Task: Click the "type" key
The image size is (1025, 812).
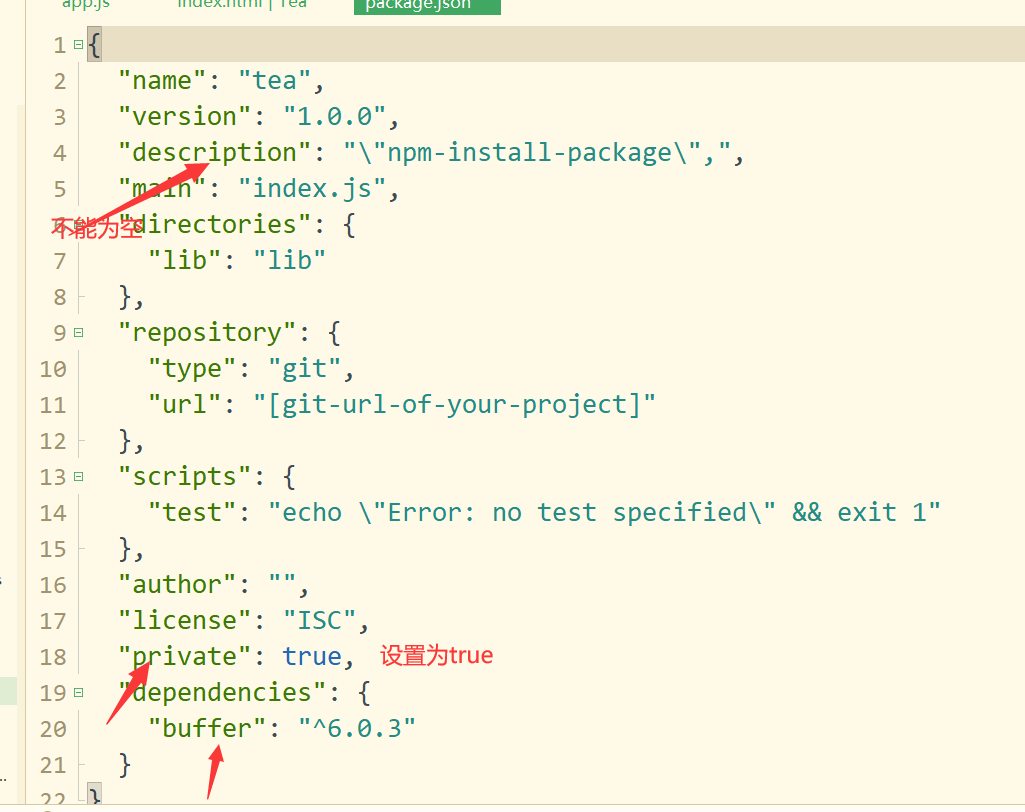Action: [192, 369]
